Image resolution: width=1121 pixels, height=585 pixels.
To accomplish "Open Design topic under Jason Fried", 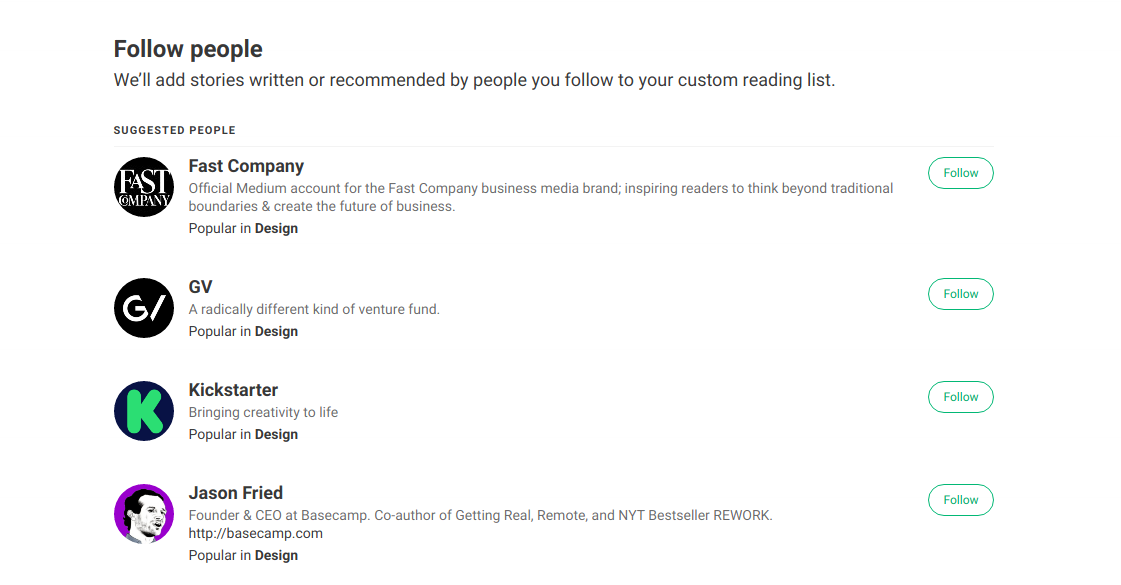I will tap(276, 555).
